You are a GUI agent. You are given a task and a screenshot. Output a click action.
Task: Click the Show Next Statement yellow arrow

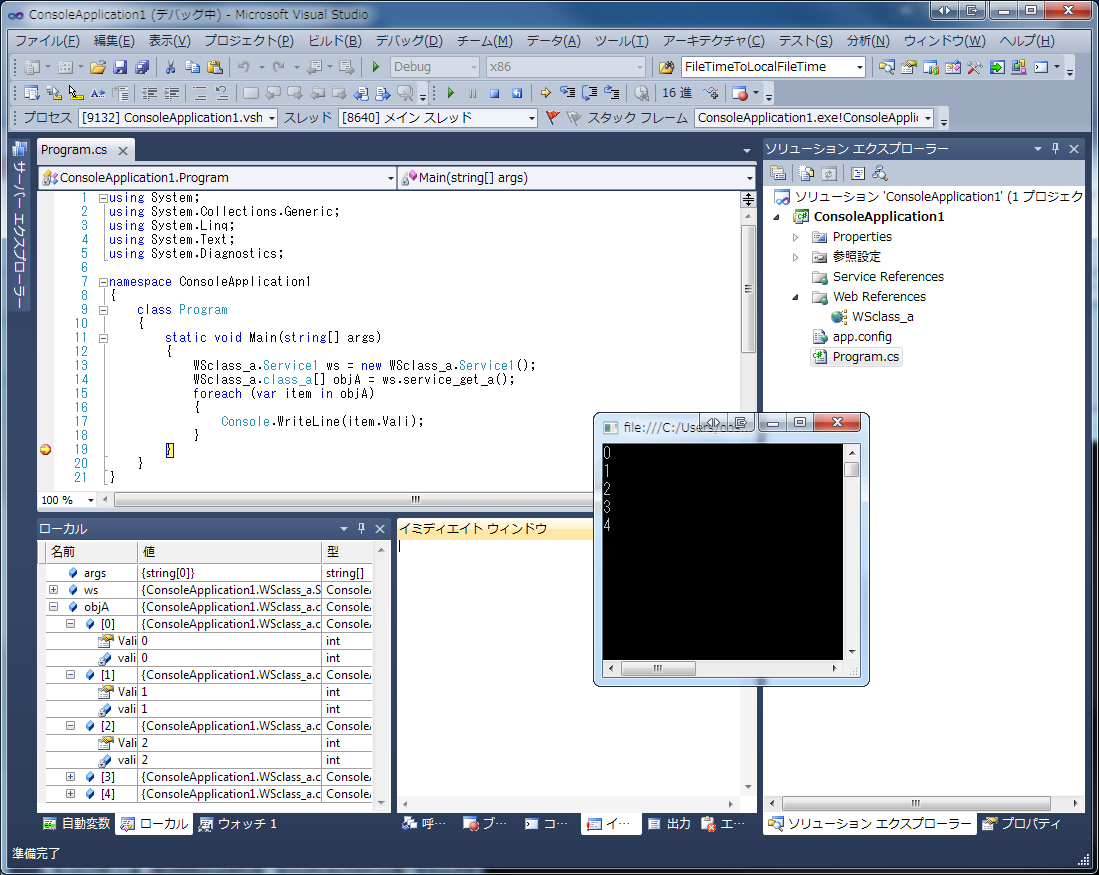pos(545,93)
